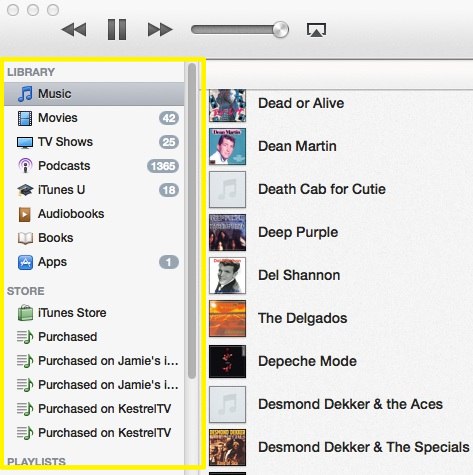
Task: Click the rewind previous track button
Action: [74, 29]
